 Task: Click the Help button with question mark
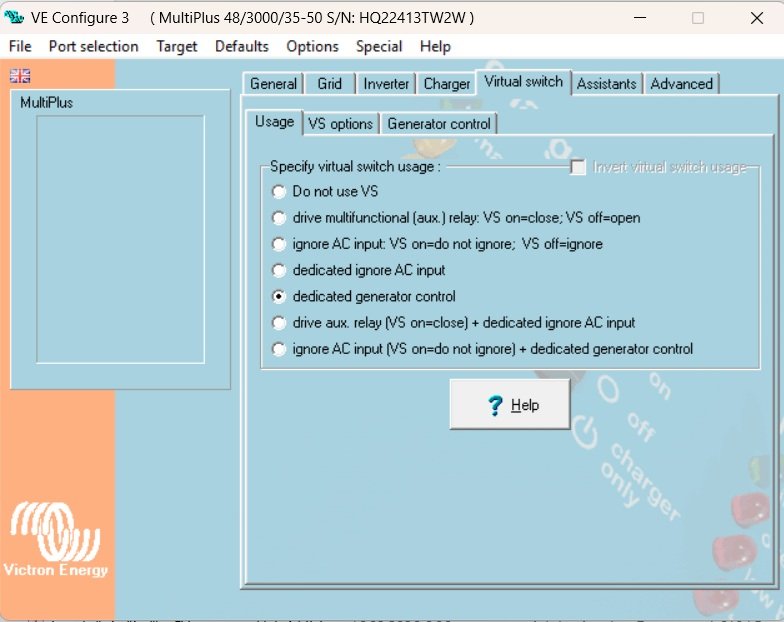click(x=510, y=404)
